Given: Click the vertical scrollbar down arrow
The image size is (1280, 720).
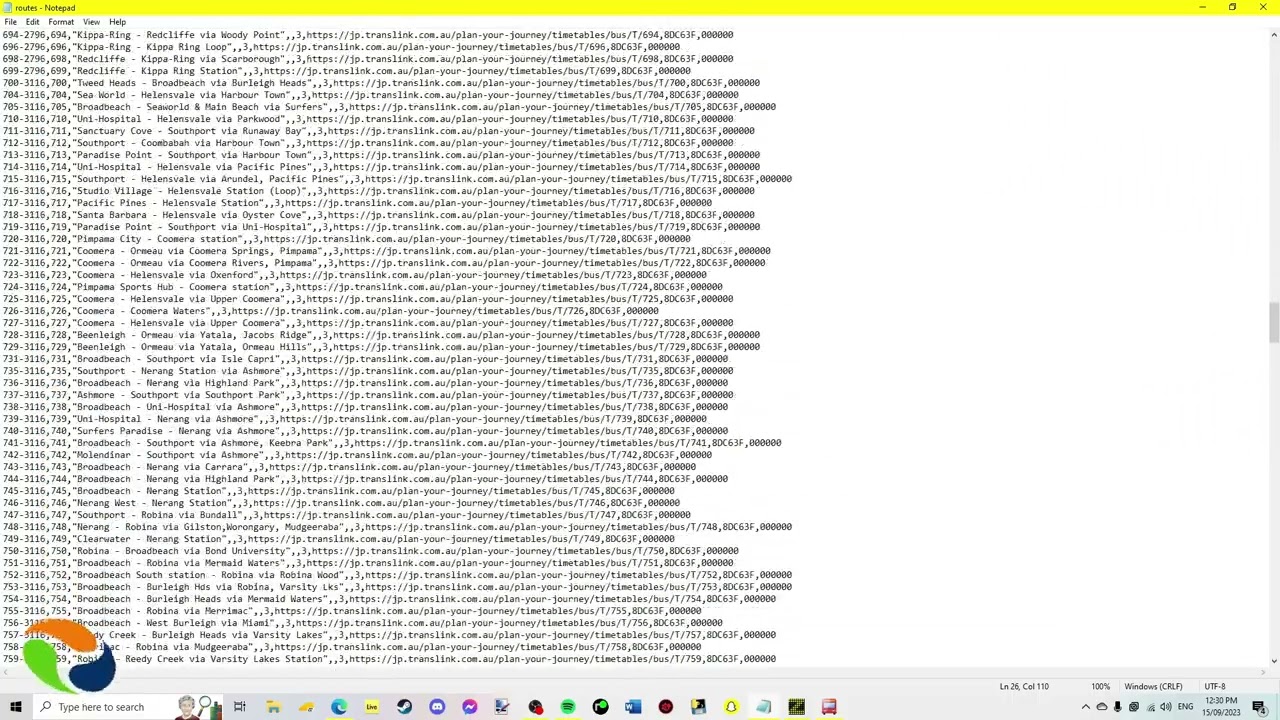Looking at the screenshot, I should tap(1274, 660).
